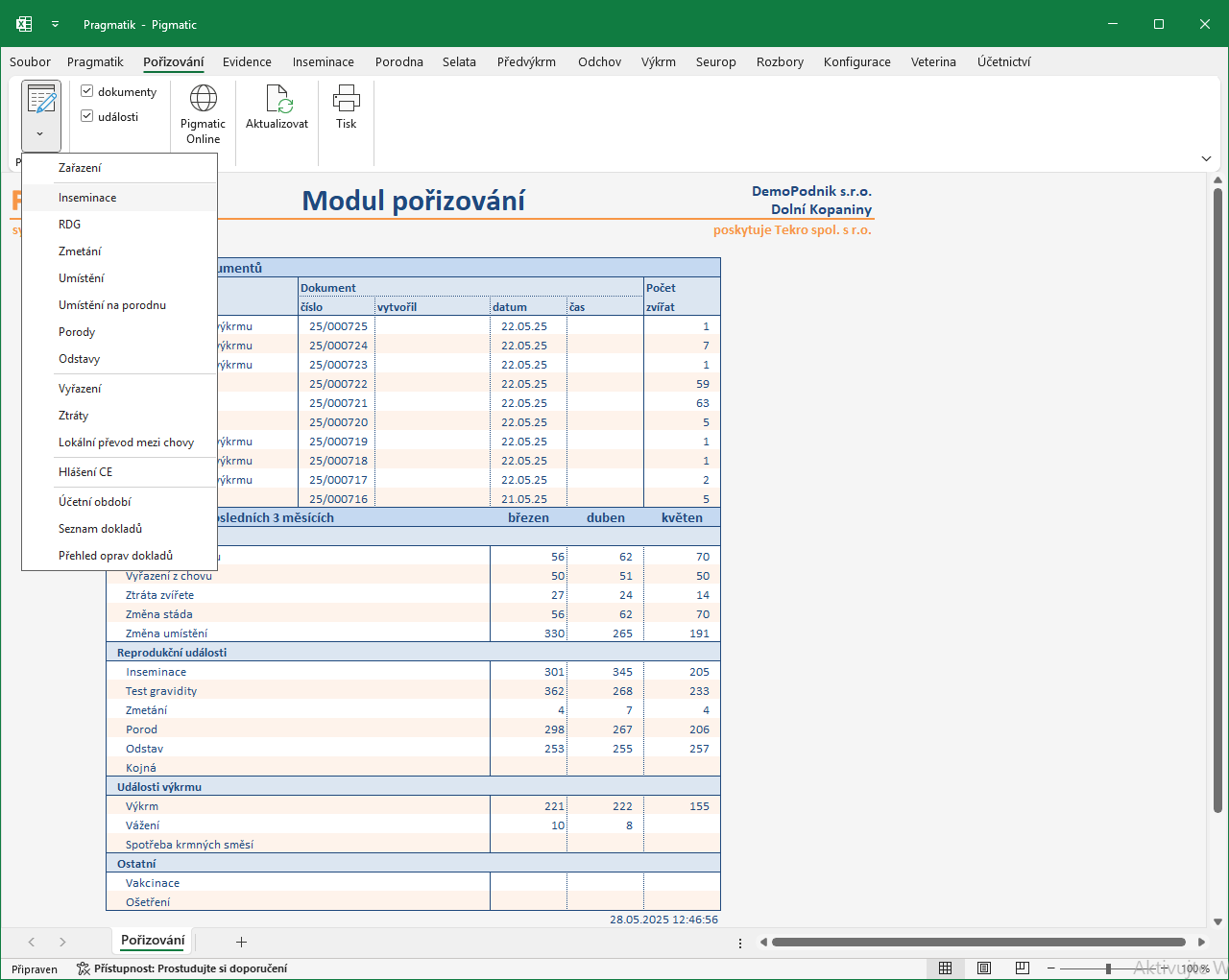Open the Konfigurace ribbon tab

(857, 61)
